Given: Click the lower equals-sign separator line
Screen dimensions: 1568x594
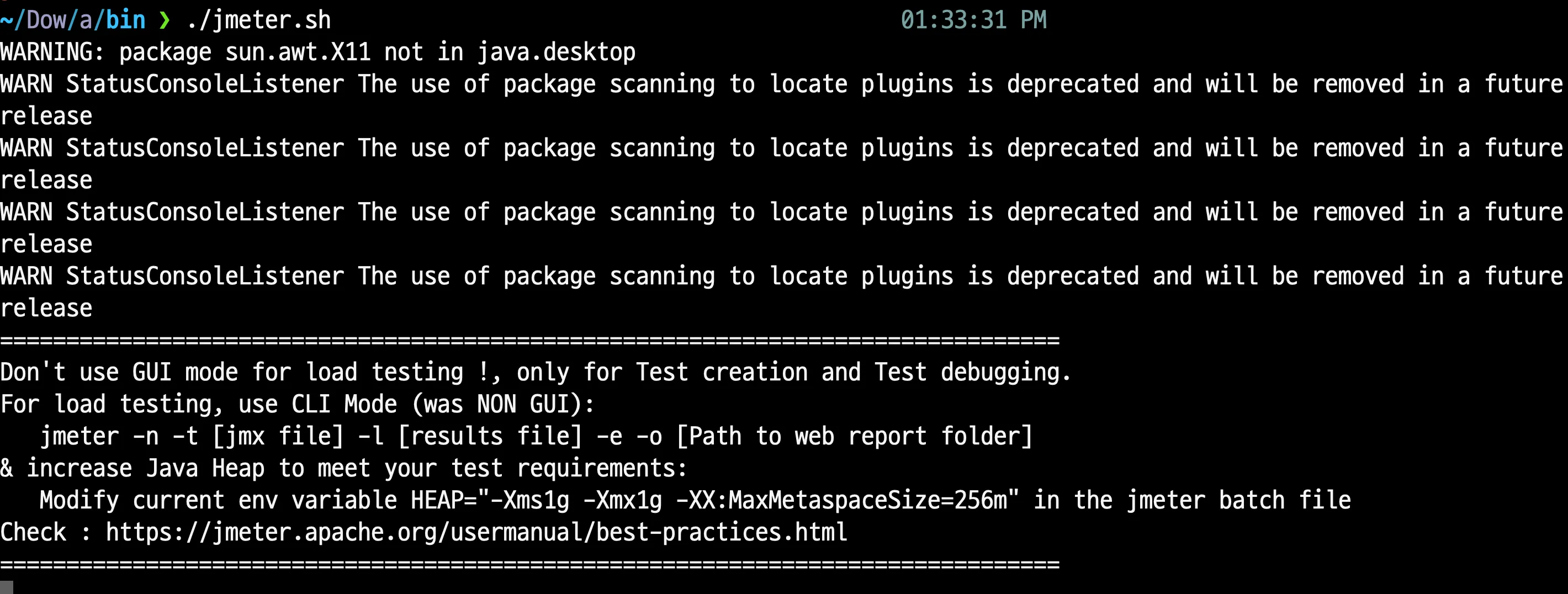Looking at the screenshot, I should (x=529, y=565).
